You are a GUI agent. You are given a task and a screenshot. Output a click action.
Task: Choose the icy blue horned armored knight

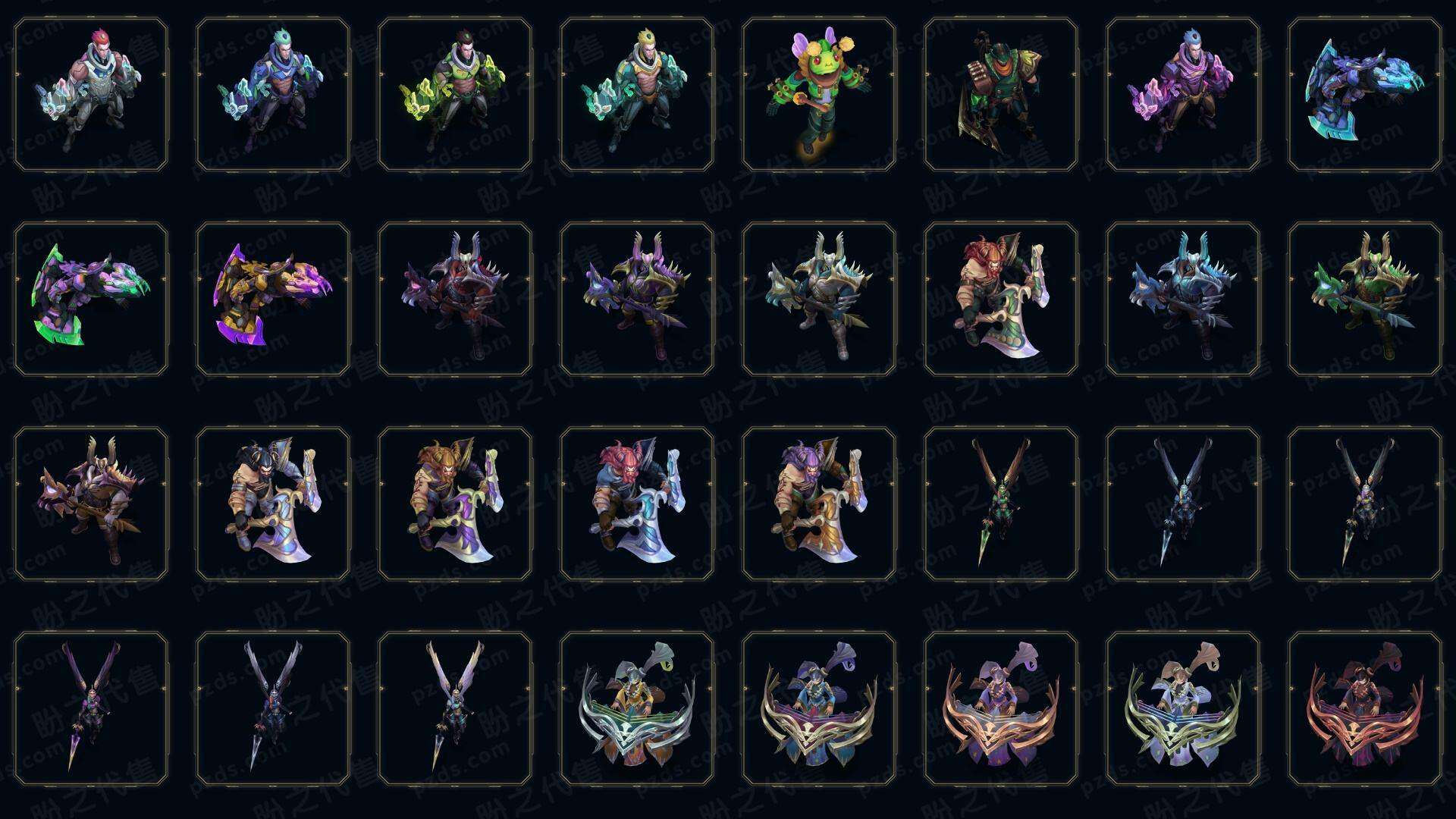tap(1183, 299)
